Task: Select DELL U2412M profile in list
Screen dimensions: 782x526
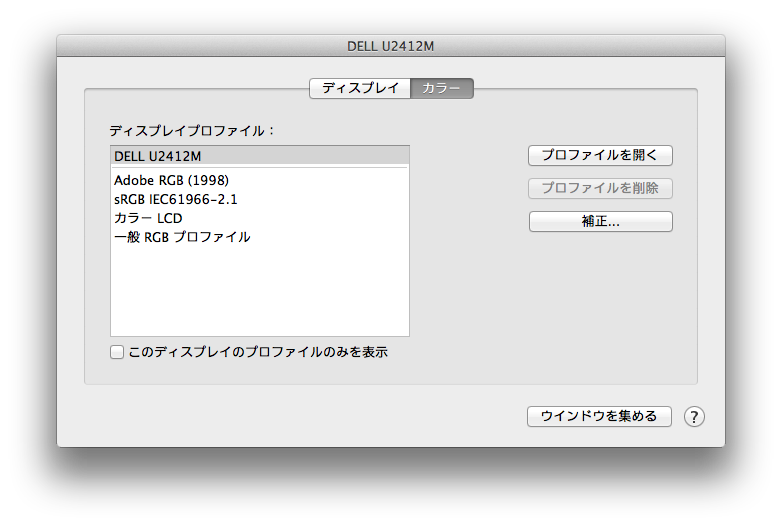Action: pyautogui.click(x=260, y=156)
